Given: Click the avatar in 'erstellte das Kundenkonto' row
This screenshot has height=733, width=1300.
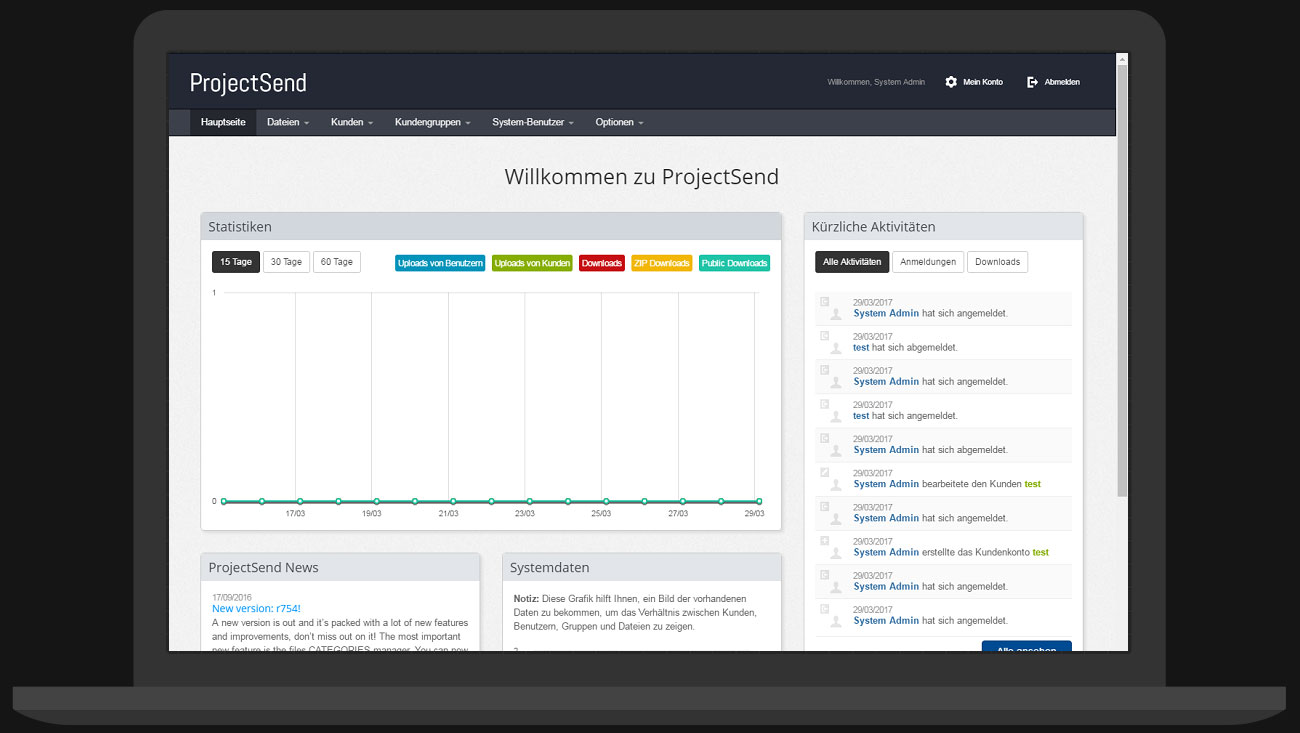Looking at the screenshot, I should (836, 552).
